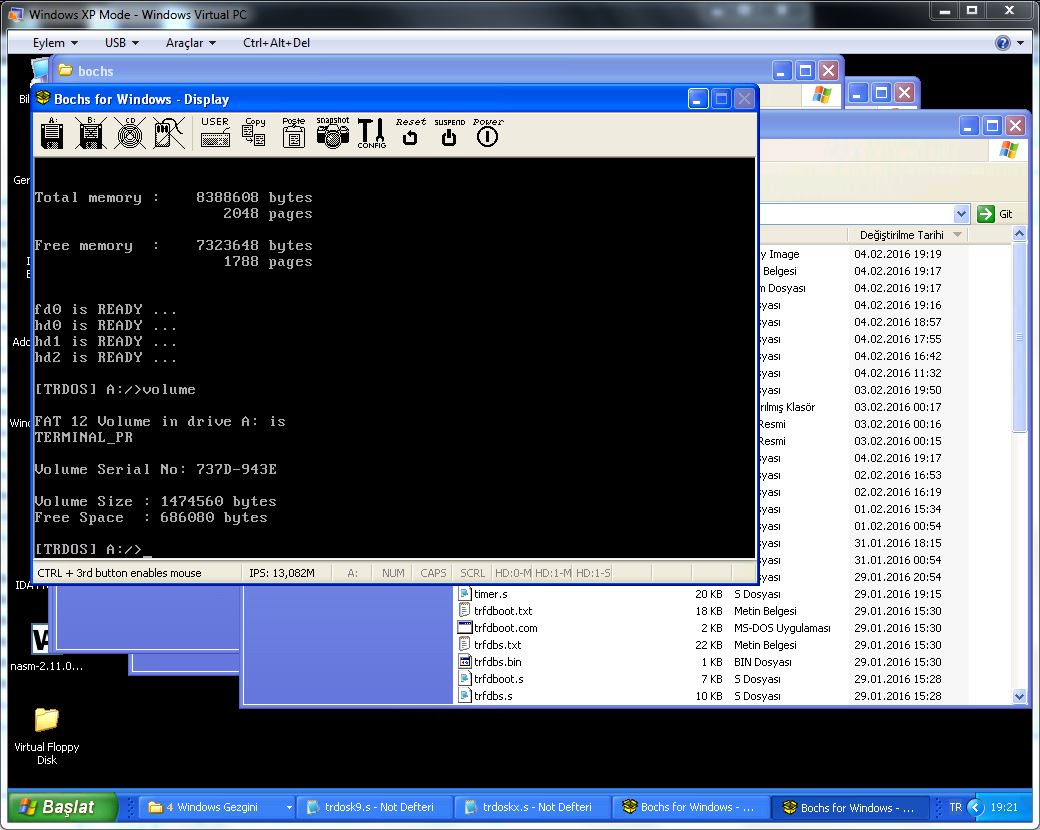The width and height of the screenshot is (1040, 830).
Task: Click the TR language indicator in tray
Action: pyautogui.click(x=955, y=807)
